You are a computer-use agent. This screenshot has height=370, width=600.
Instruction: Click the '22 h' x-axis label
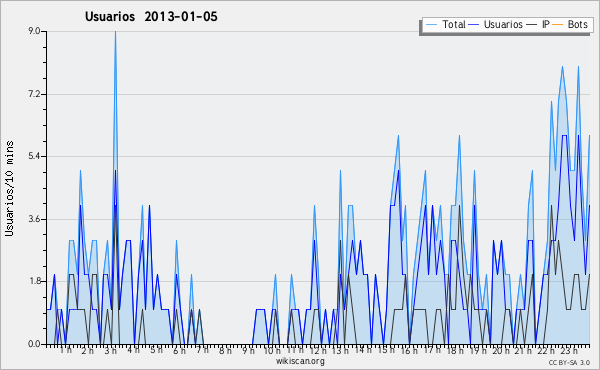(546, 350)
